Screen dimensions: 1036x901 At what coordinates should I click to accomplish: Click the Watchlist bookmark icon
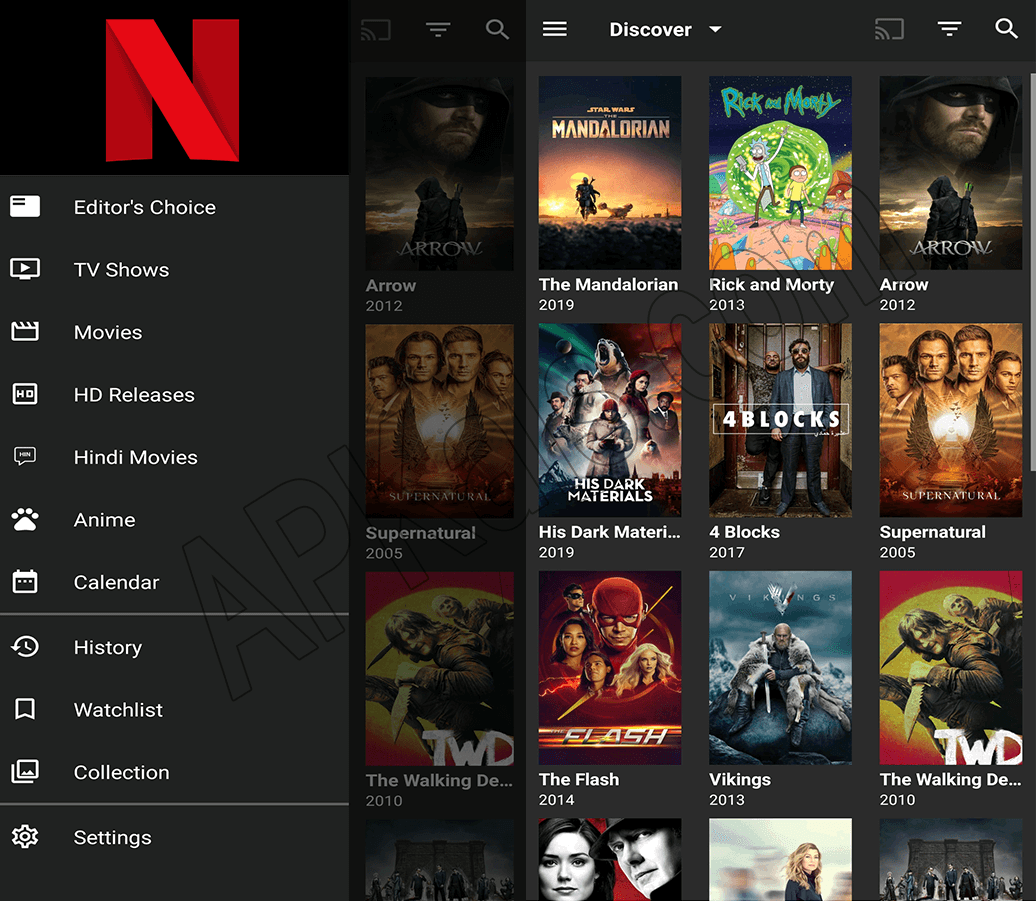25,709
